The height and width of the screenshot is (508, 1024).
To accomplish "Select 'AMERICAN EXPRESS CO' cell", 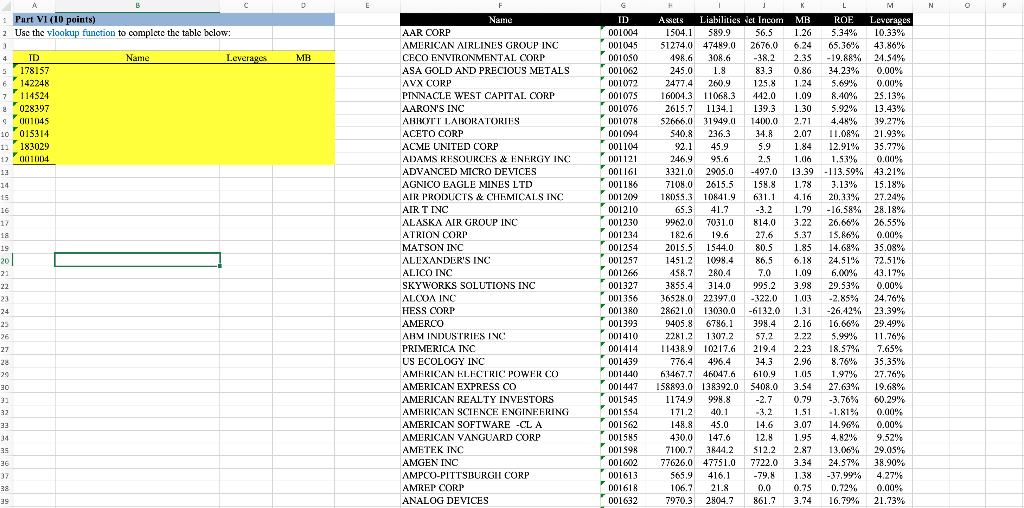I will point(500,387).
